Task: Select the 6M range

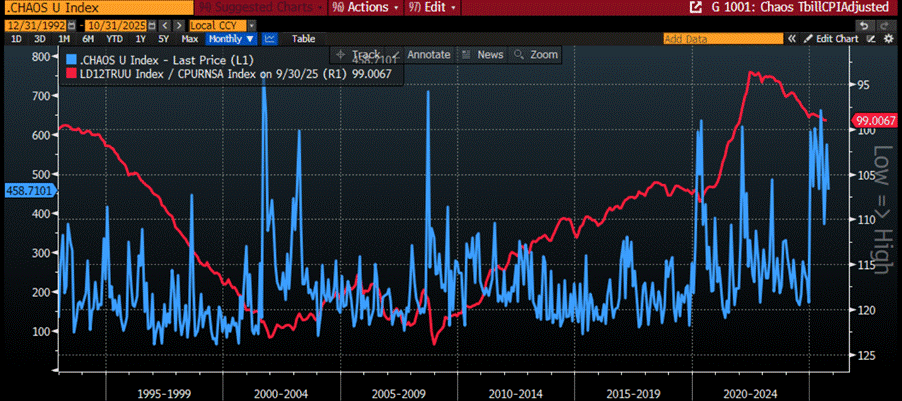Action: [87, 39]
